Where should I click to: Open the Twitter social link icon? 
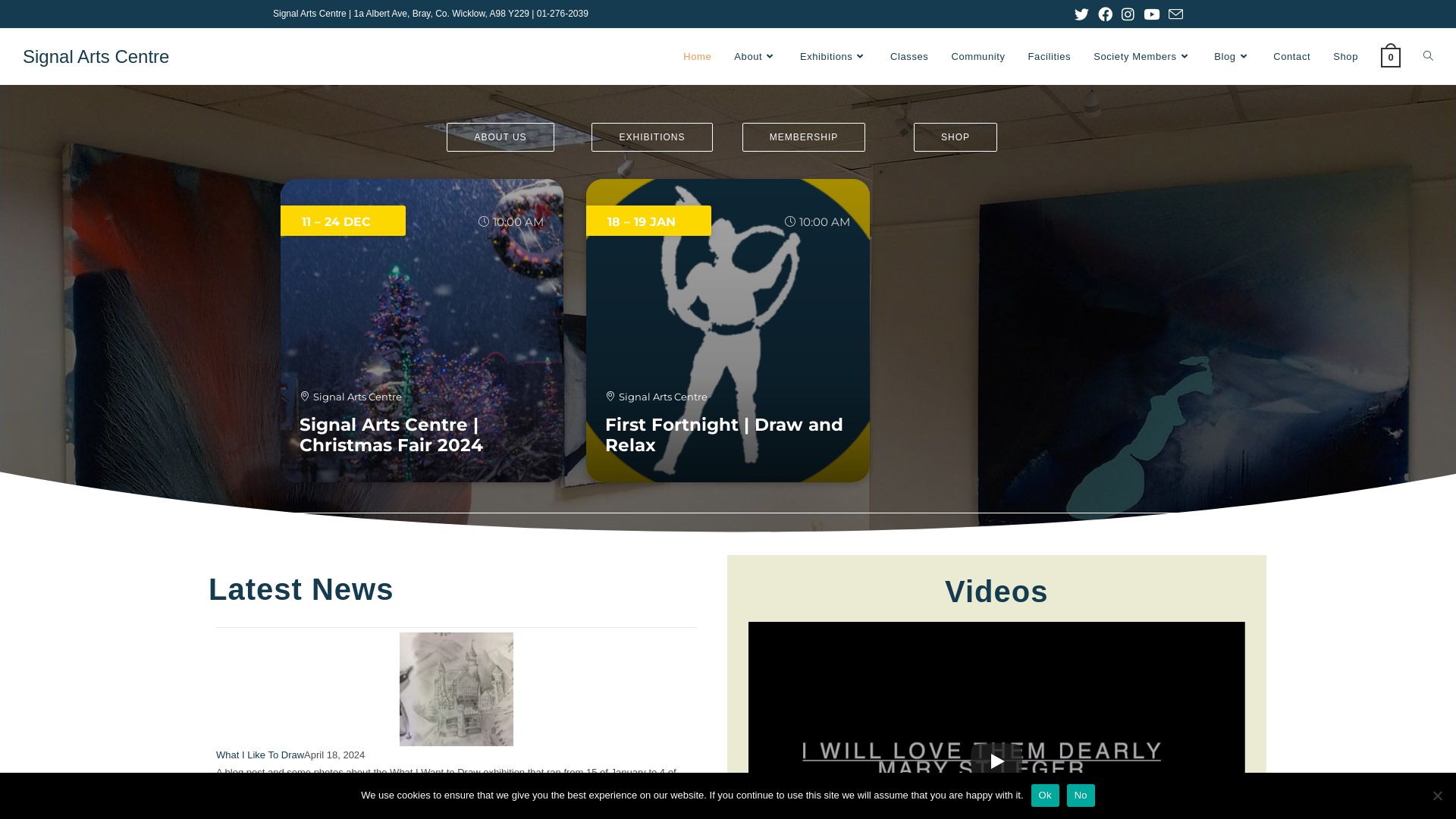[x=1081, y=14]
